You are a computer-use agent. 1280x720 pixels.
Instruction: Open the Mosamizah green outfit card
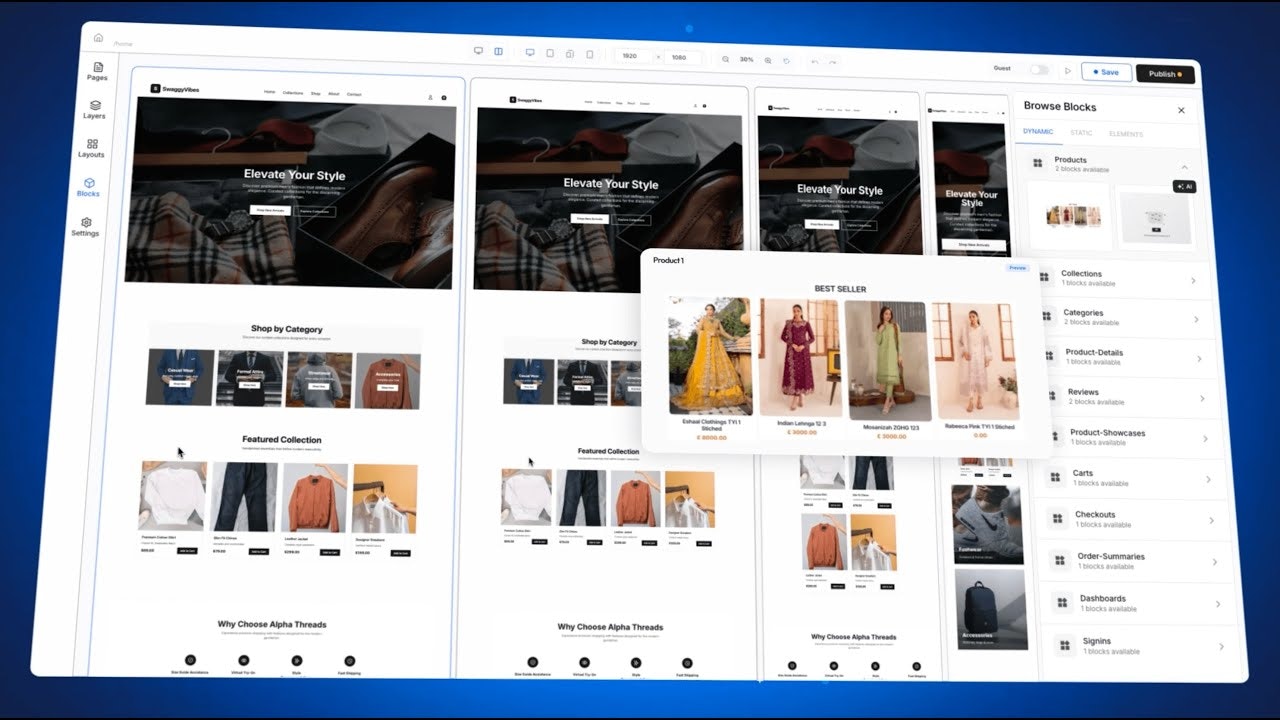[x=890, y=370]
